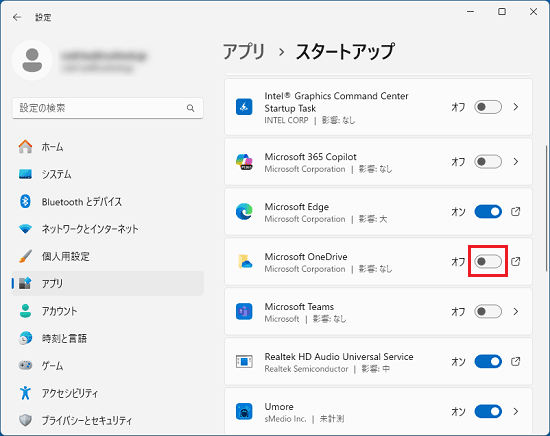Click the Intel Graphics Command Center icon
Screen dimensions: 550x436
click(244, 107)
